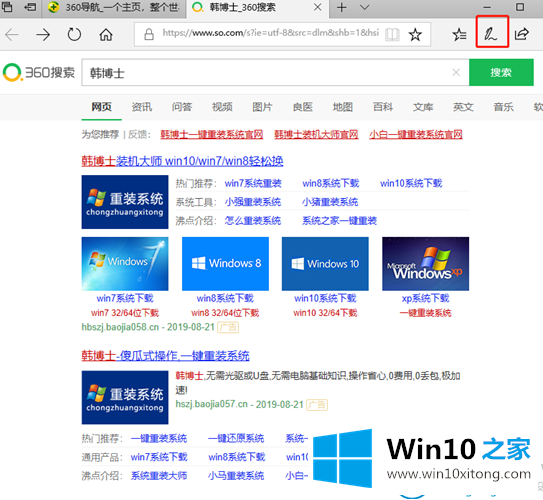The height and width of the screenshot is (500, 543).
Task: Select the 韩博士_360搜索 tab
Action: (258, 8)
